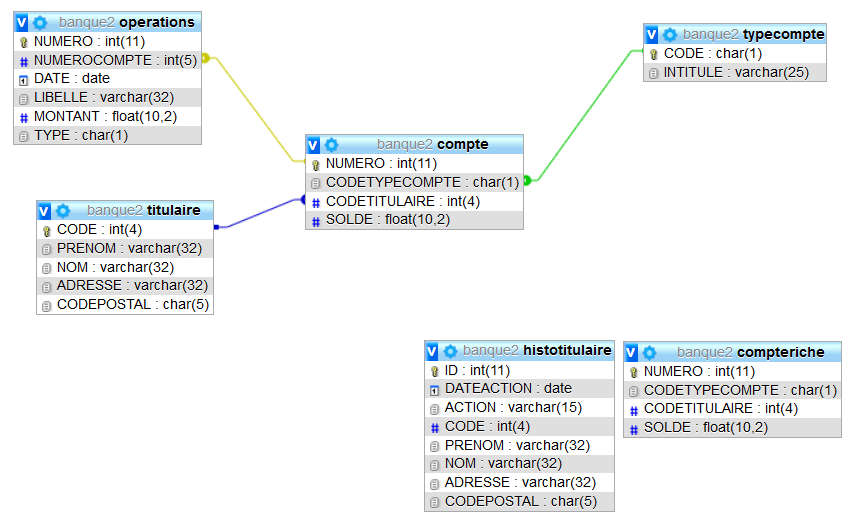851x521 pixels.
Task: Click gear icon on titulaire table
Action: (x=63, y=210)
